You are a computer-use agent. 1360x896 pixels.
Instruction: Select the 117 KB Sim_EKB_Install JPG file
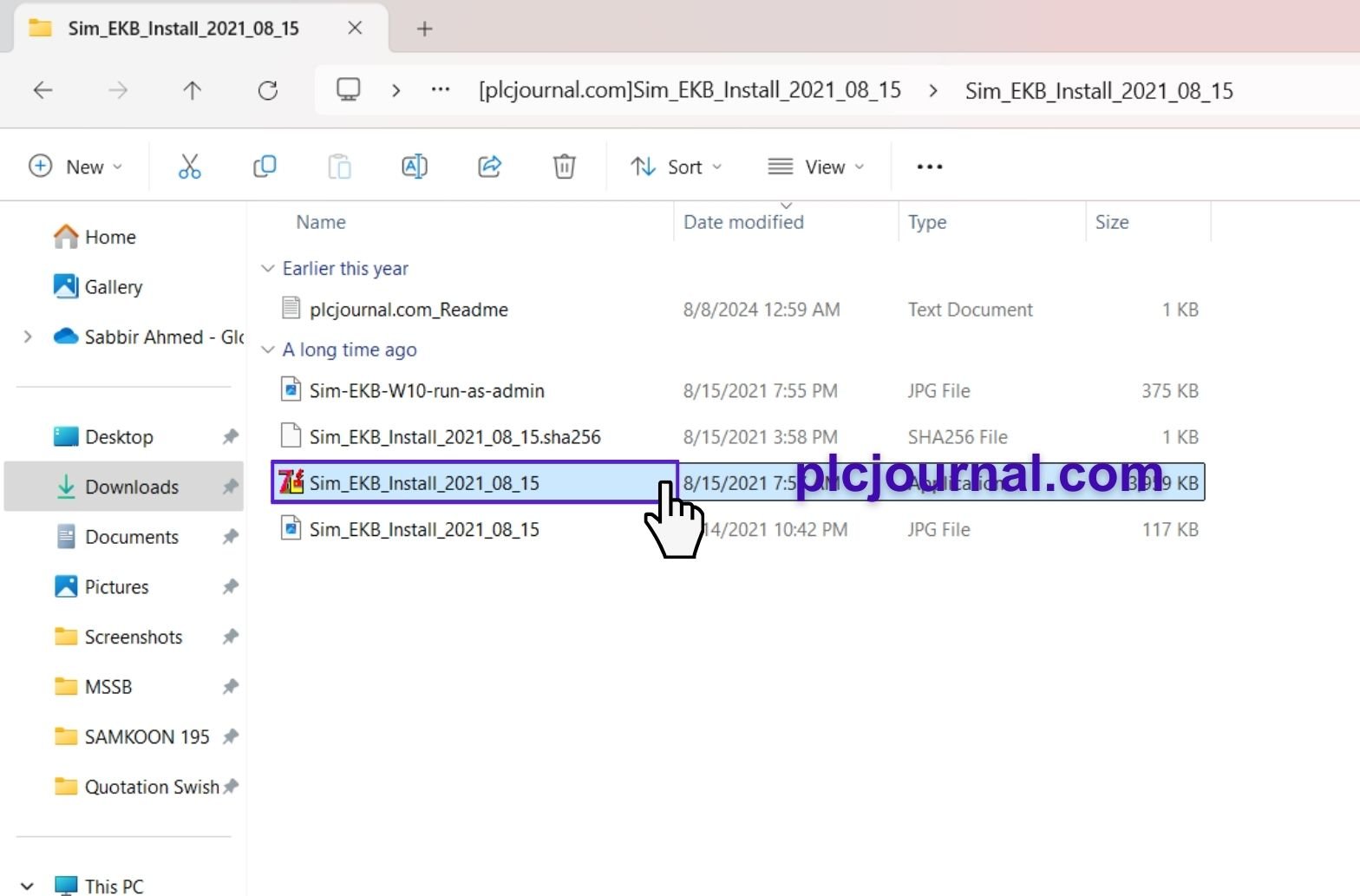pos(424,529)
